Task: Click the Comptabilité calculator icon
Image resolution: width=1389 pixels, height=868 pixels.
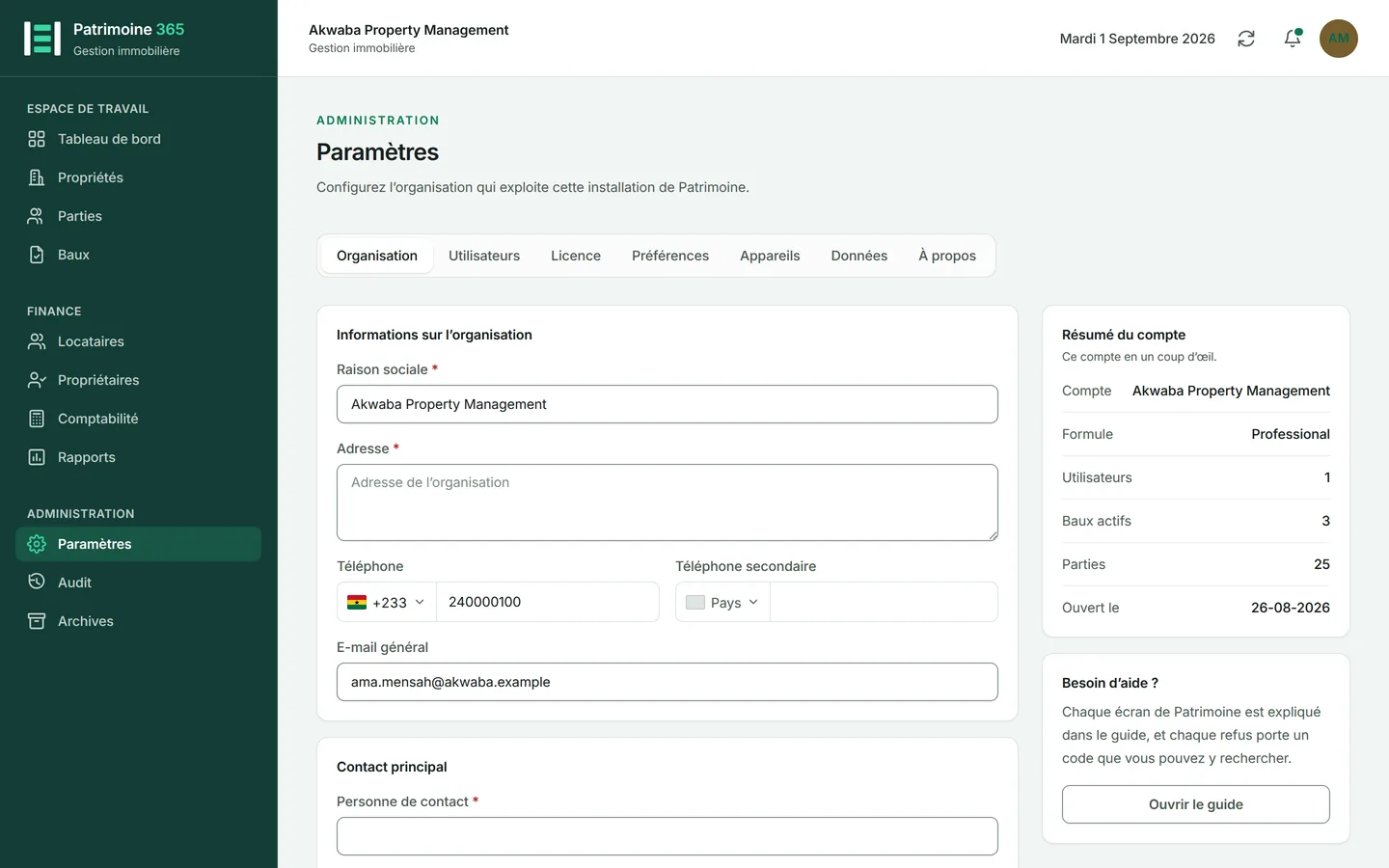Action: click(x=37, y=419)
